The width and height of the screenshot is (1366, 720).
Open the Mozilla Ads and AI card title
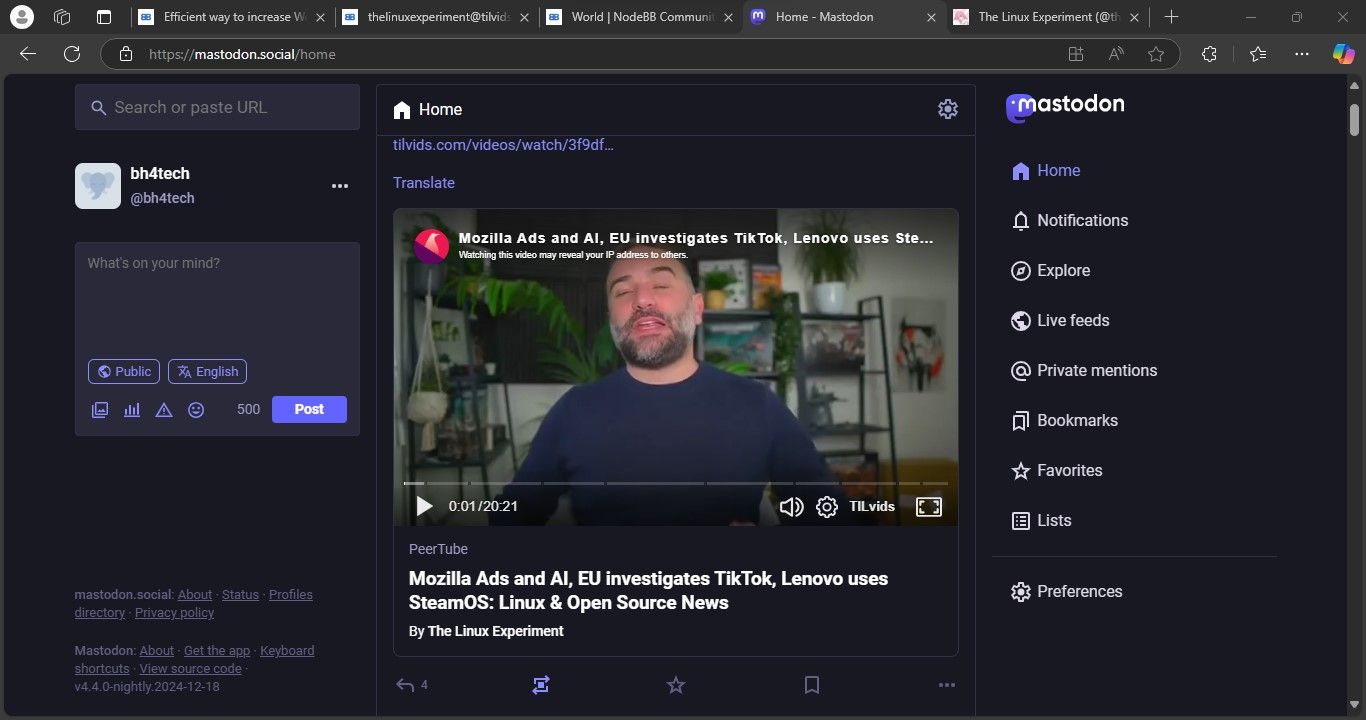[x=648, y=591]
